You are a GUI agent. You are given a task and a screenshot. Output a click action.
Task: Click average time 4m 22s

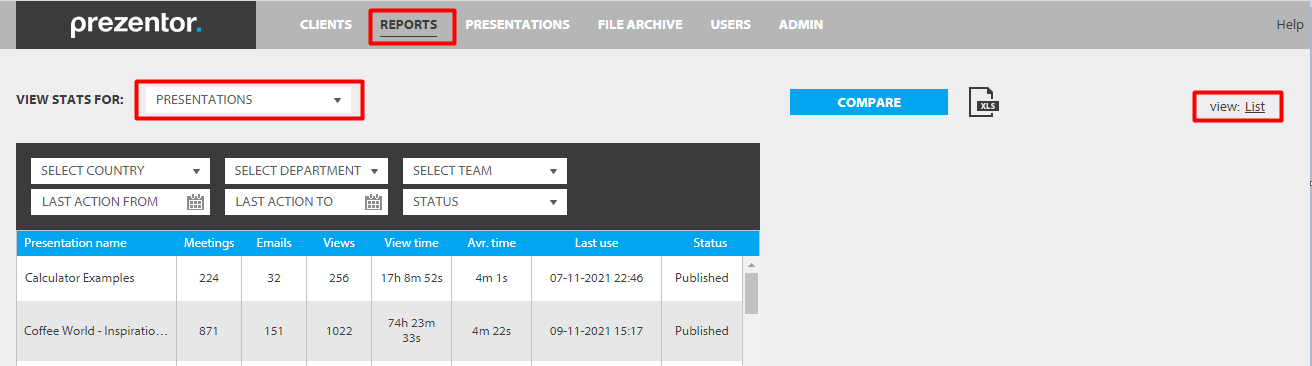click(492, 331)
